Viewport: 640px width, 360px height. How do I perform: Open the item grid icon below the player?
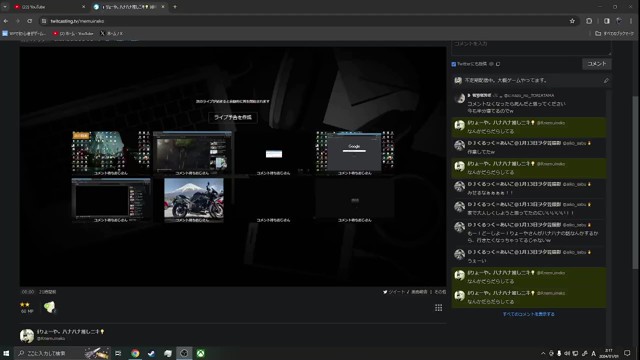(438, 308)
